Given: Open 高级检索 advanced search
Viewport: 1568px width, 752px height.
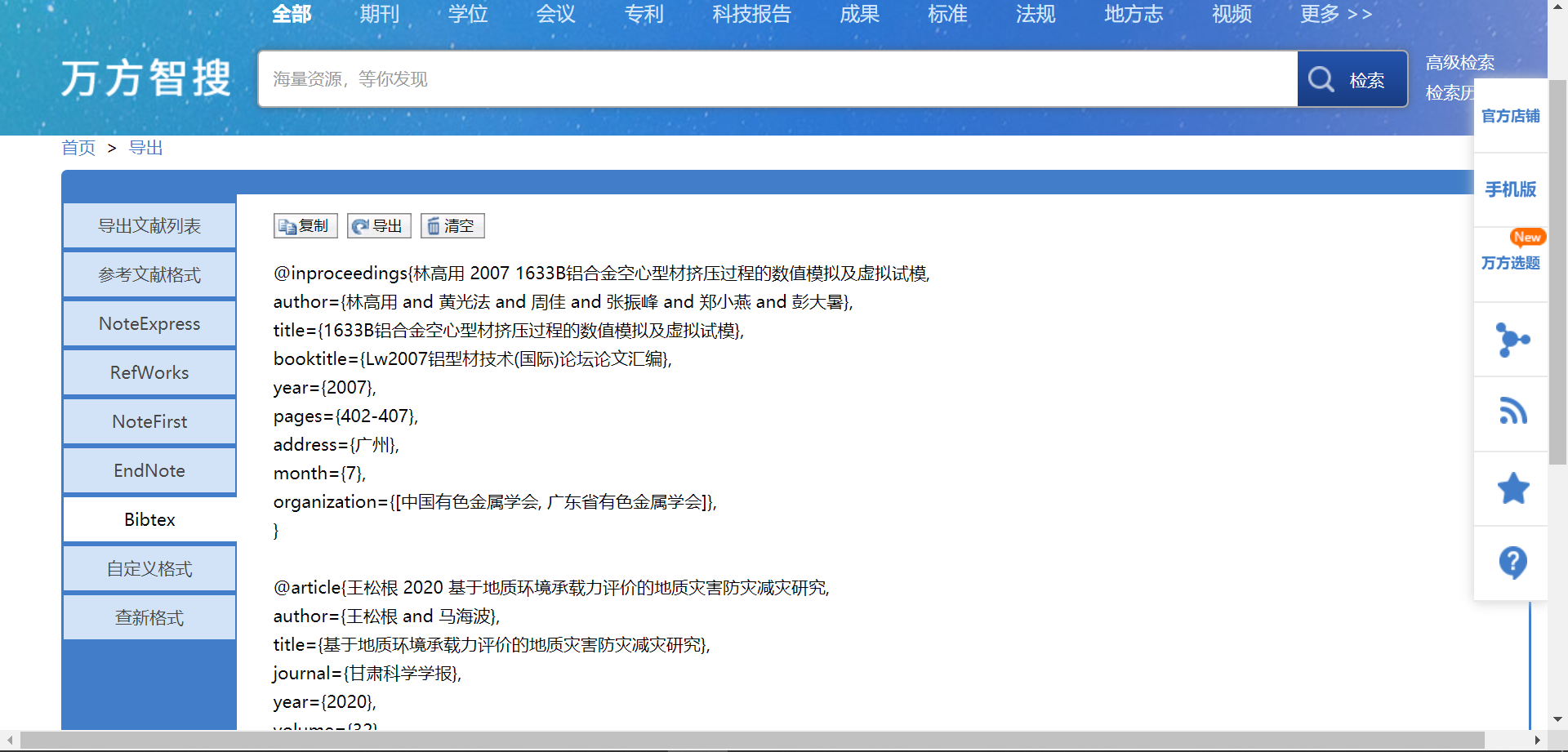Looking at the screenshot, I should click(1460, 63).
